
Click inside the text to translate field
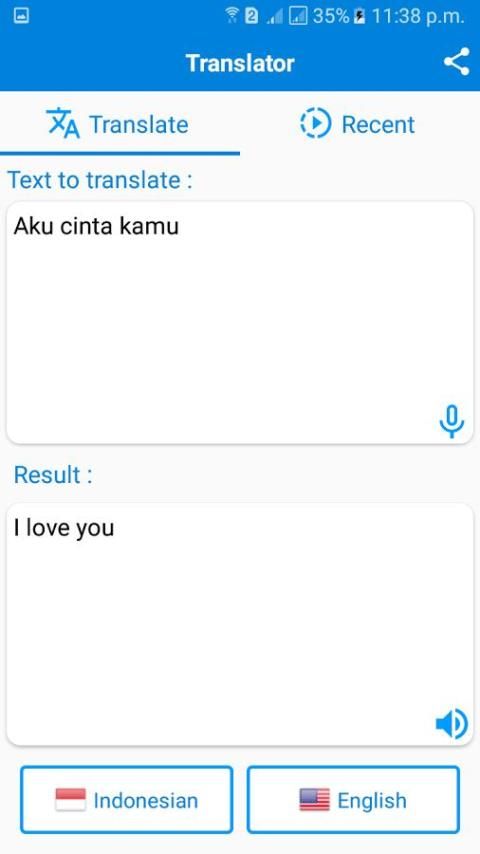pyautogui.click(x=240, y=322)
